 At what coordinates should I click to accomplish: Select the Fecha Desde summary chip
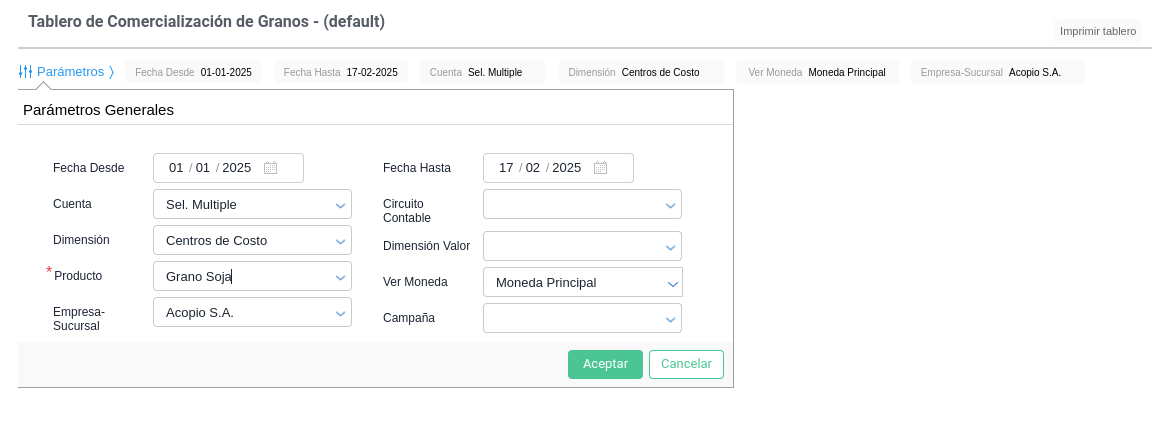(194, 72)
